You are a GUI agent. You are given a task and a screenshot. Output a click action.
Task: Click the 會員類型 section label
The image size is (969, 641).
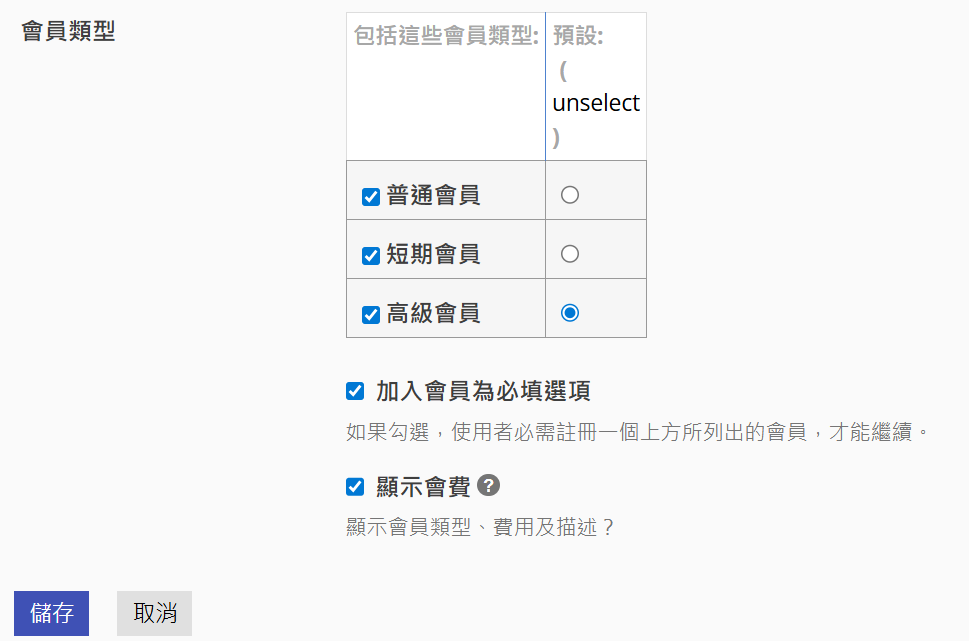pos(68,30)
